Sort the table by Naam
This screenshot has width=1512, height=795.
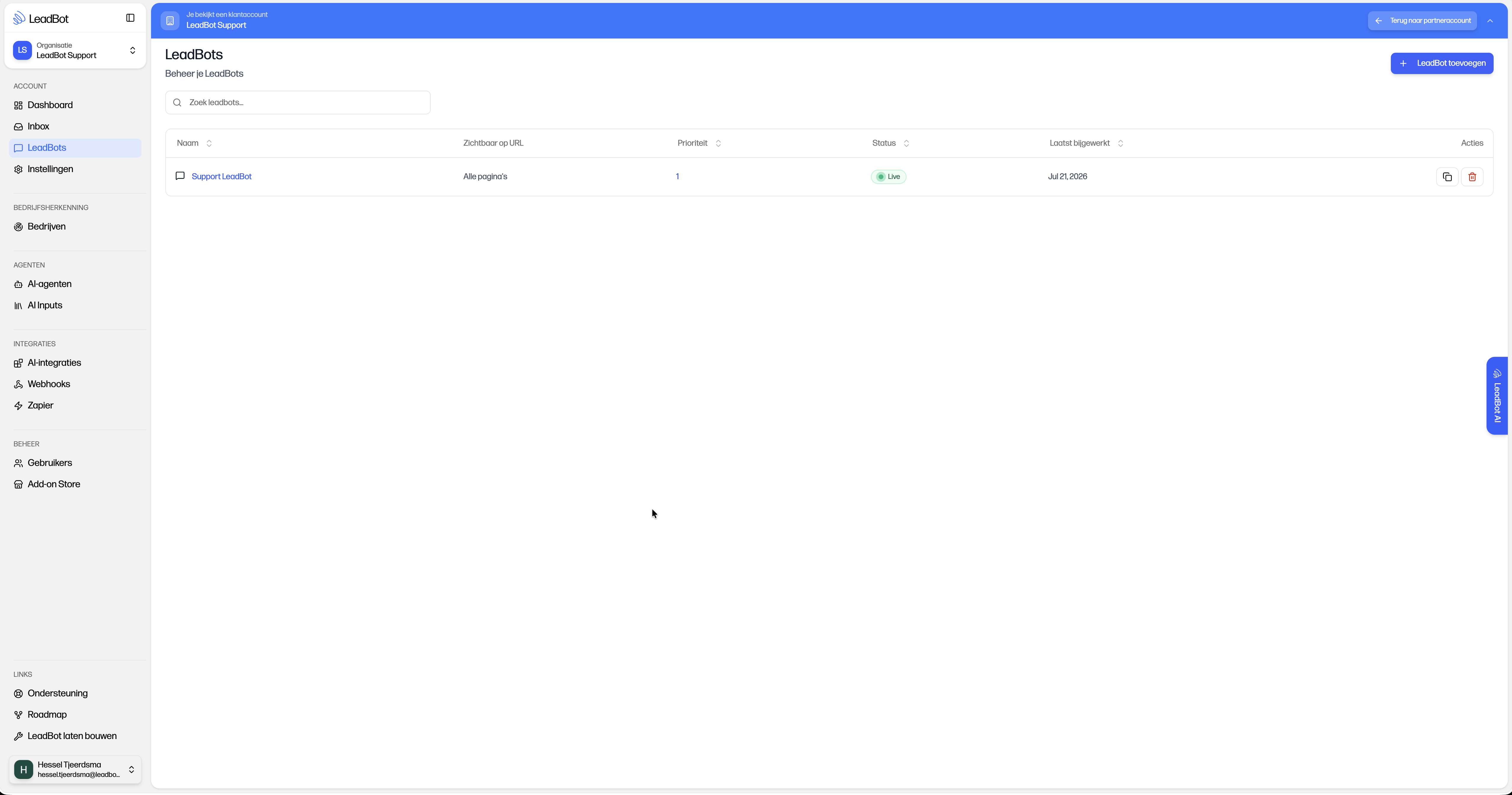pos(194,143)
